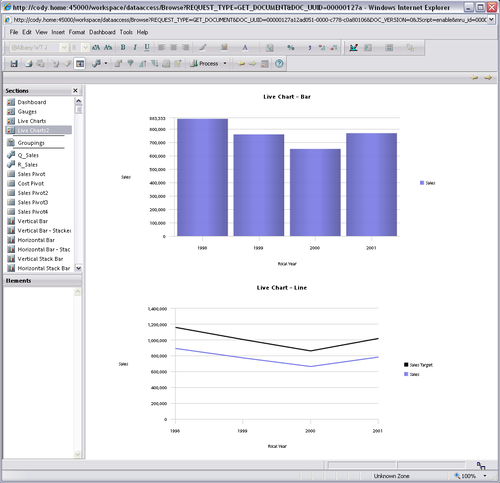Open the Process dropdown arrow

[225, 63]
